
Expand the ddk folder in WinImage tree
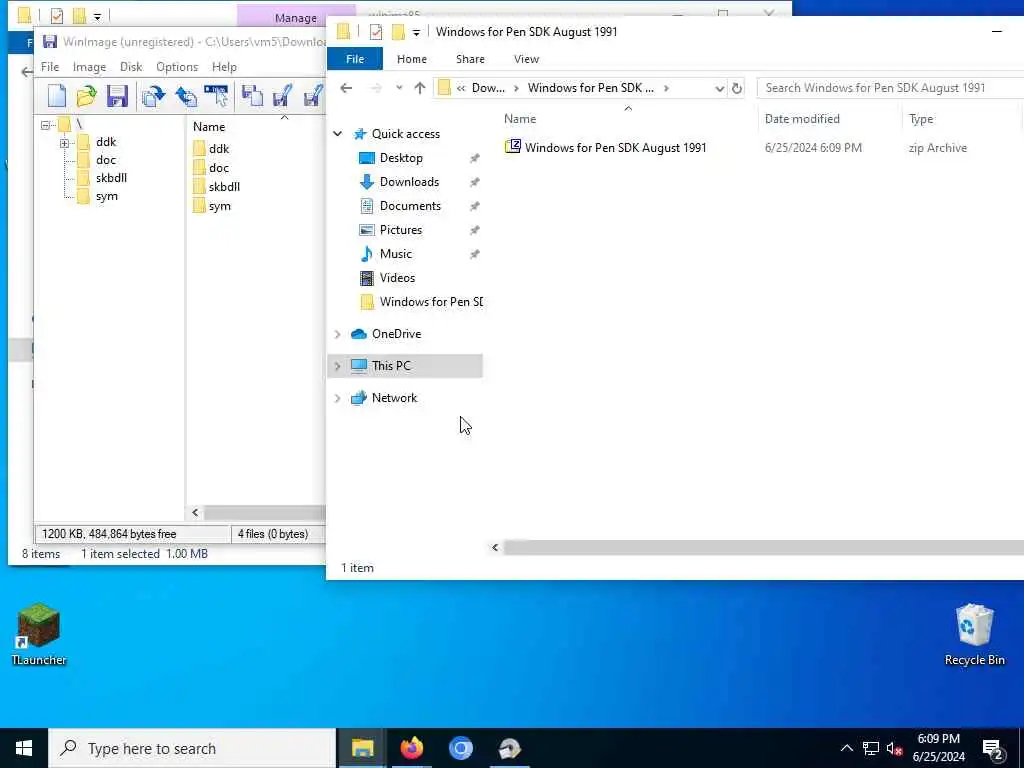[64, 142]
